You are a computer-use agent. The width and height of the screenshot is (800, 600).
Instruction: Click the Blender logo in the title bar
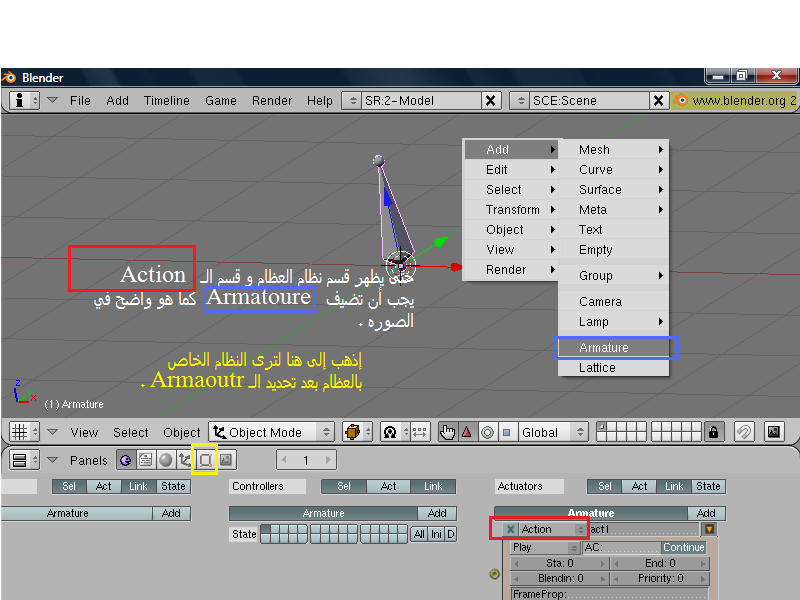(9, 78)
